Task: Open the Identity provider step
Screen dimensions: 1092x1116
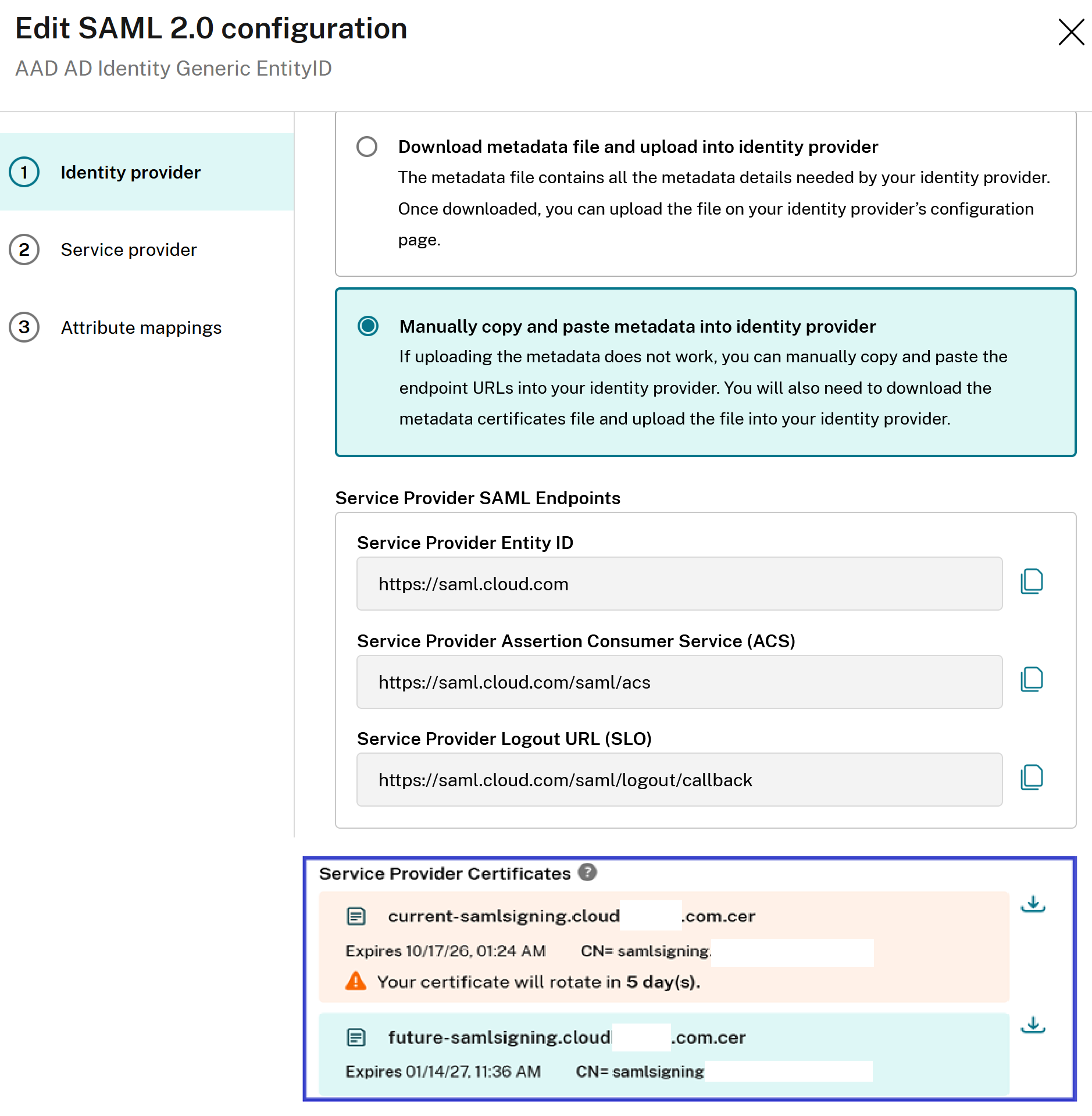Action: pyautogui.click(x=130, y=172)
